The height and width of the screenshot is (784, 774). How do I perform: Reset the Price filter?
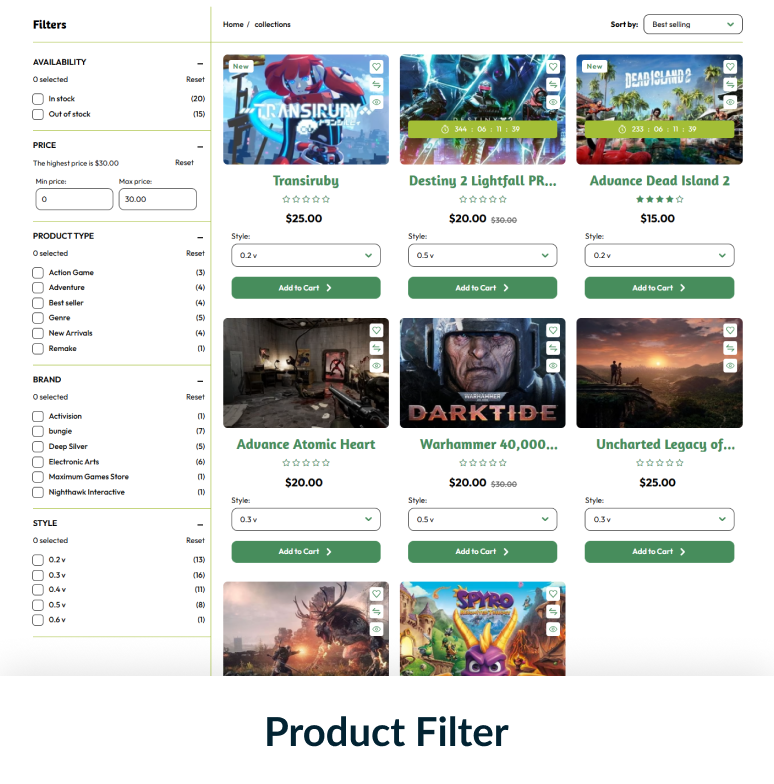pyautogui.click(x=184, y=162)
